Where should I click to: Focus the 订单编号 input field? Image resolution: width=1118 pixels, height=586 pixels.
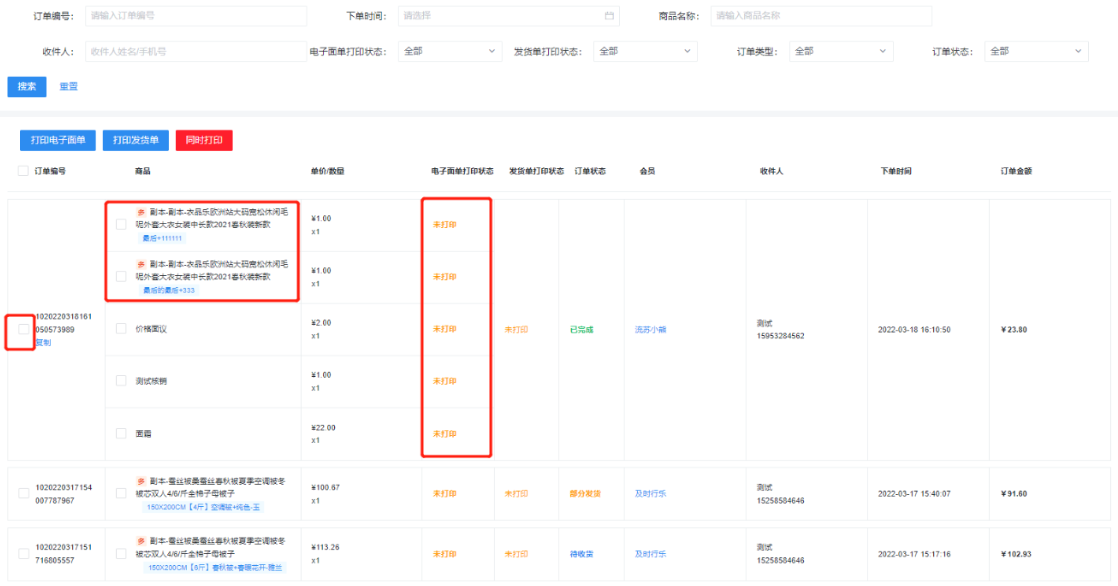coord(195,16)
